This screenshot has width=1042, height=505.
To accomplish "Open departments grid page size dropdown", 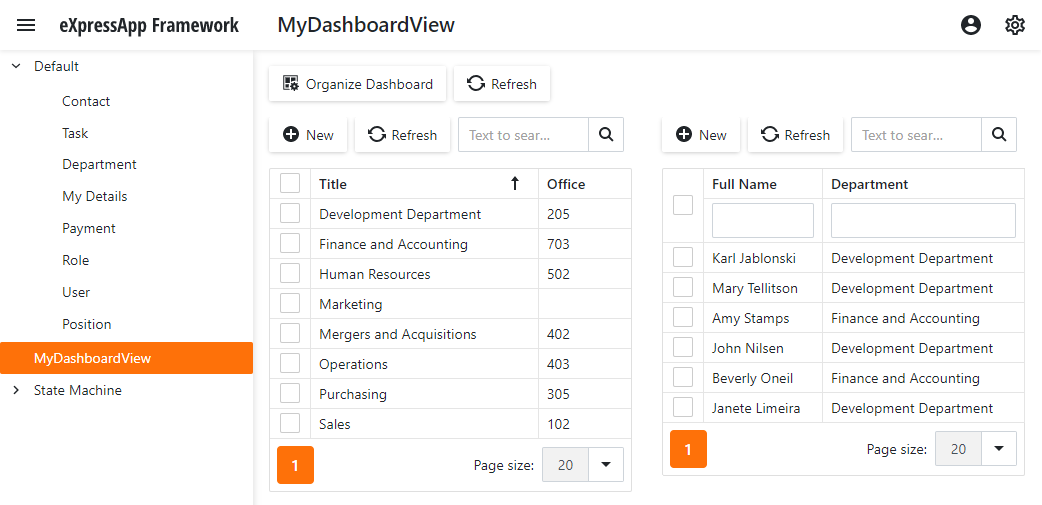I will 605,464.
